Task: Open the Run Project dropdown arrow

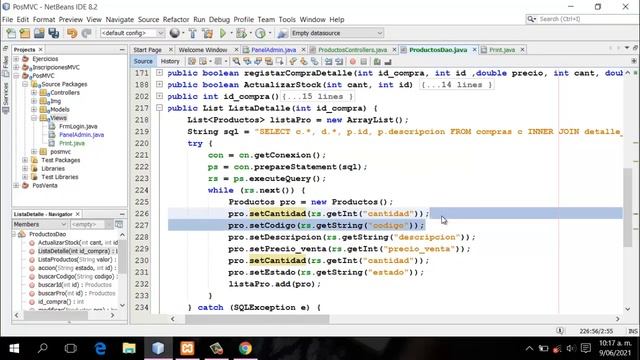Action: coord(231,33)
